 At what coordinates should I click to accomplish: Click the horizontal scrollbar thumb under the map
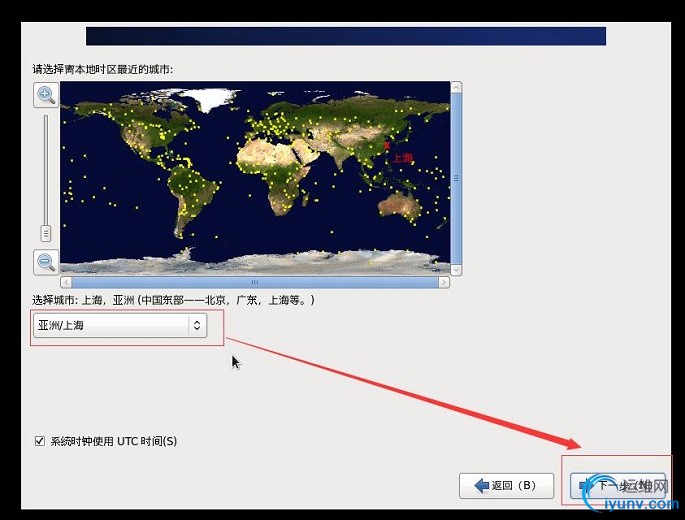point(255,282)
